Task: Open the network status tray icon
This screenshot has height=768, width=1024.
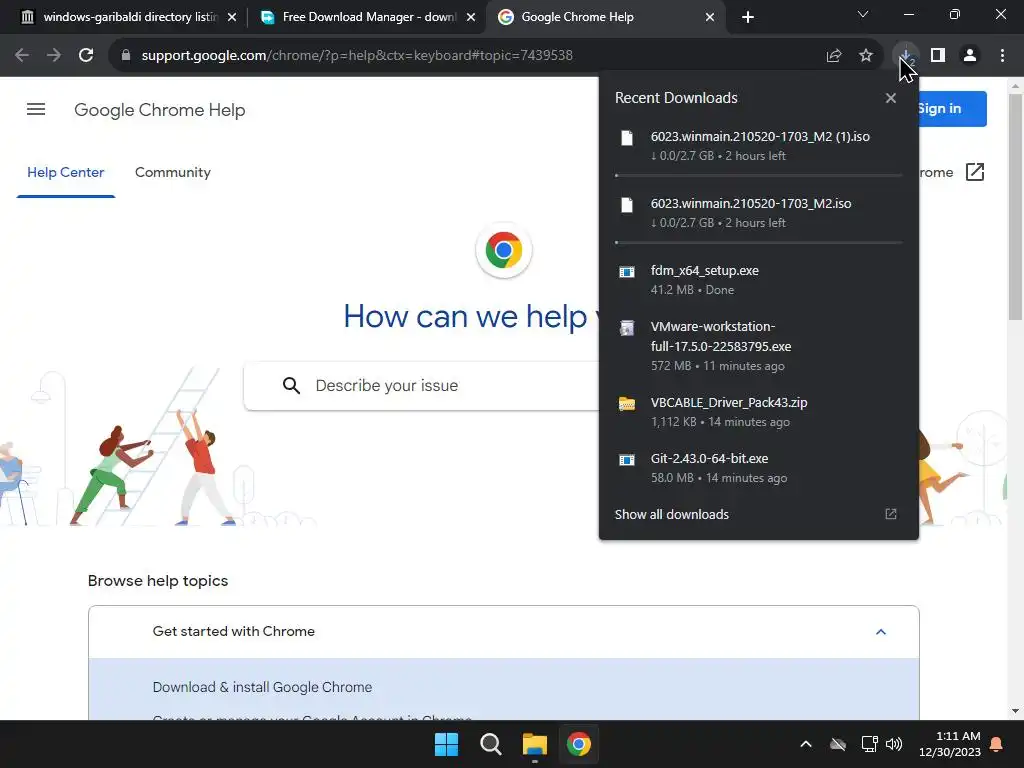Action: pyautogui.click(x=869, y=744)
